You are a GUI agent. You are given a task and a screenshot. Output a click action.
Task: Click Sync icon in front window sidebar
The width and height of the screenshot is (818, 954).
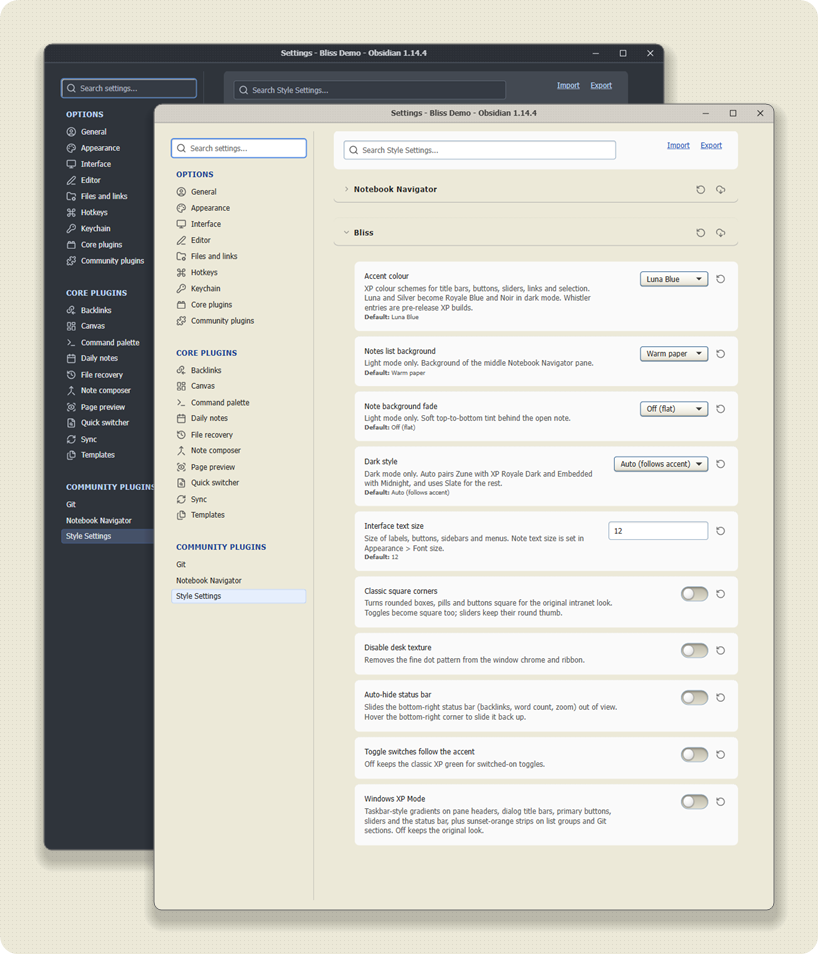(x=181, y=500)
